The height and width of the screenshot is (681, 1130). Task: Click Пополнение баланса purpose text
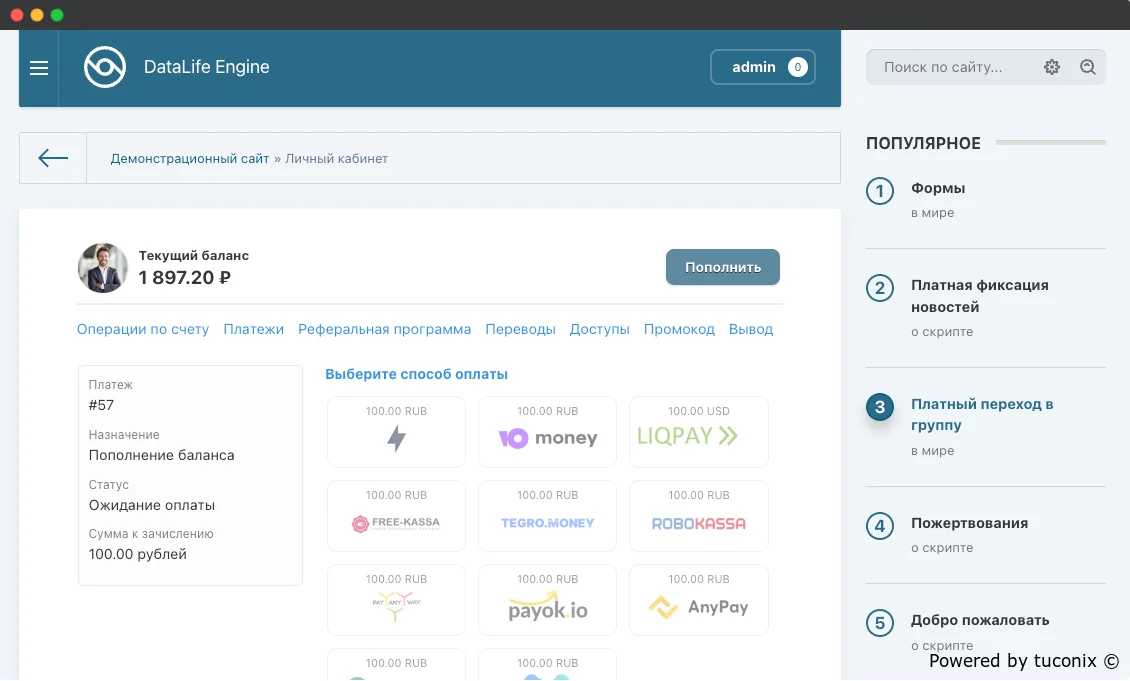pos(161,455)
